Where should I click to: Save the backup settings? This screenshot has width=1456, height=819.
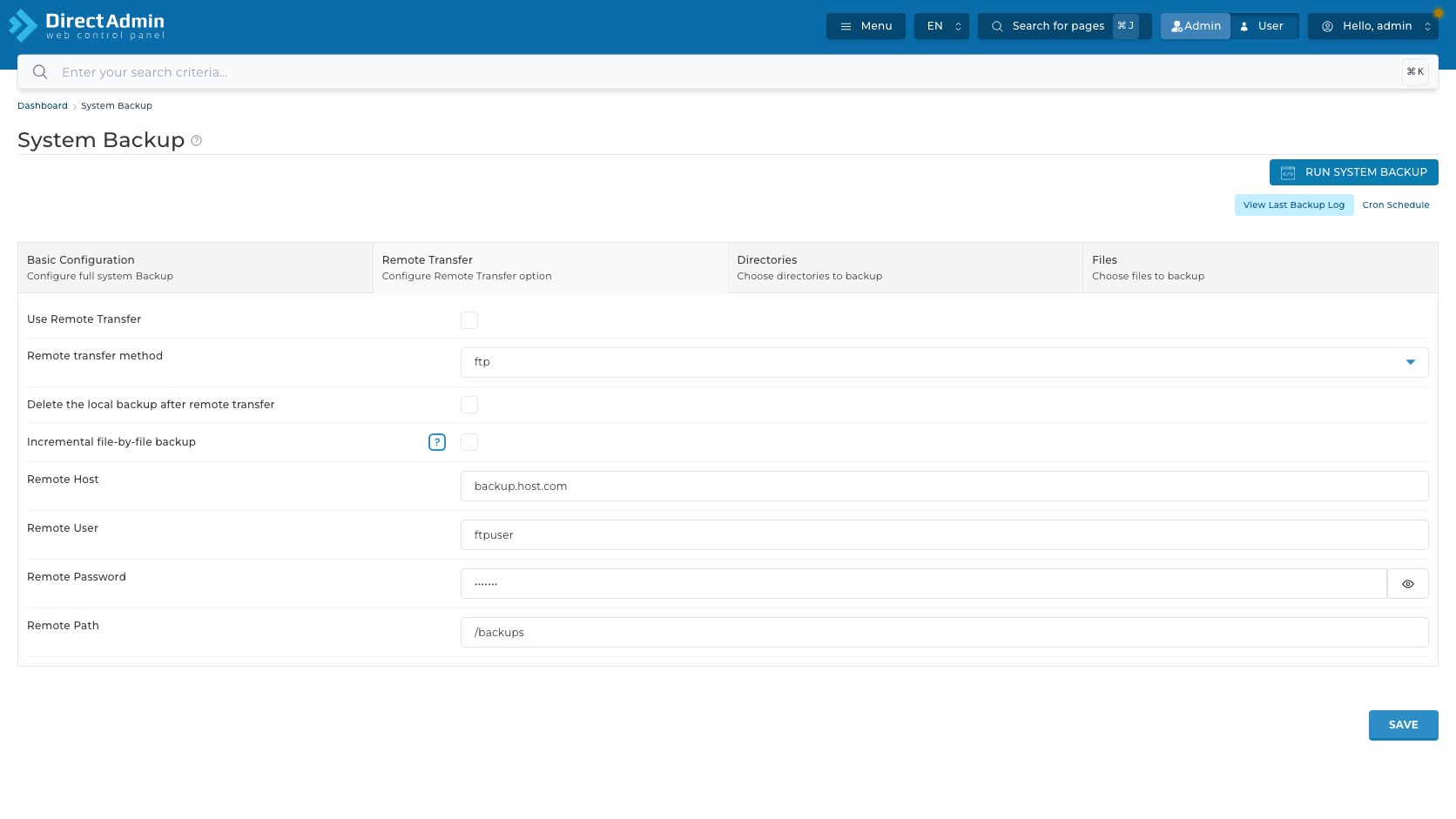coord(1403,725)
